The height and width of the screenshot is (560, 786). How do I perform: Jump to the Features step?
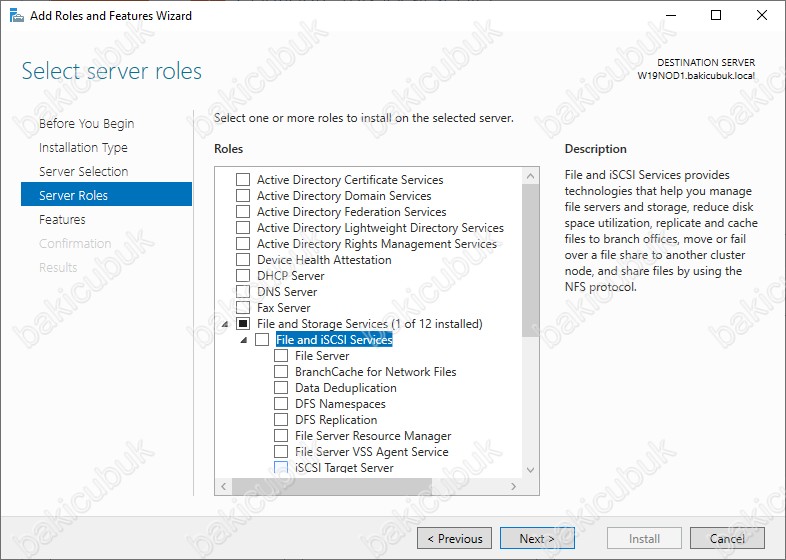pos(62,220)
